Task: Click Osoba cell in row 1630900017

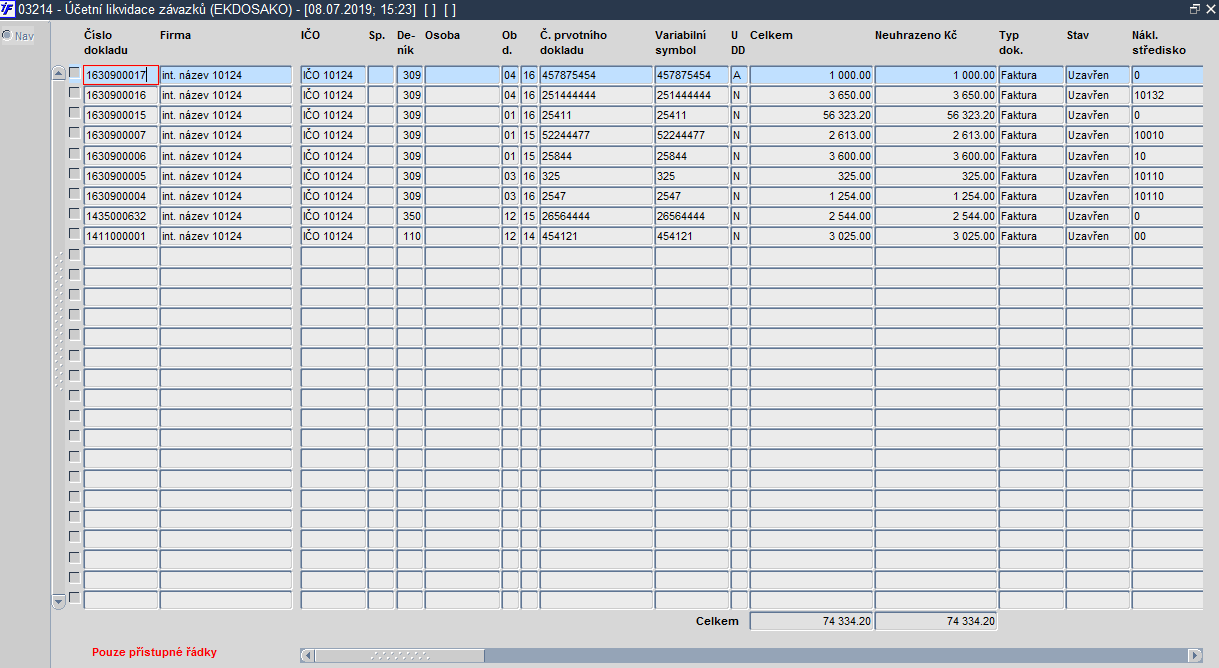Action: (x=462, y=75)
